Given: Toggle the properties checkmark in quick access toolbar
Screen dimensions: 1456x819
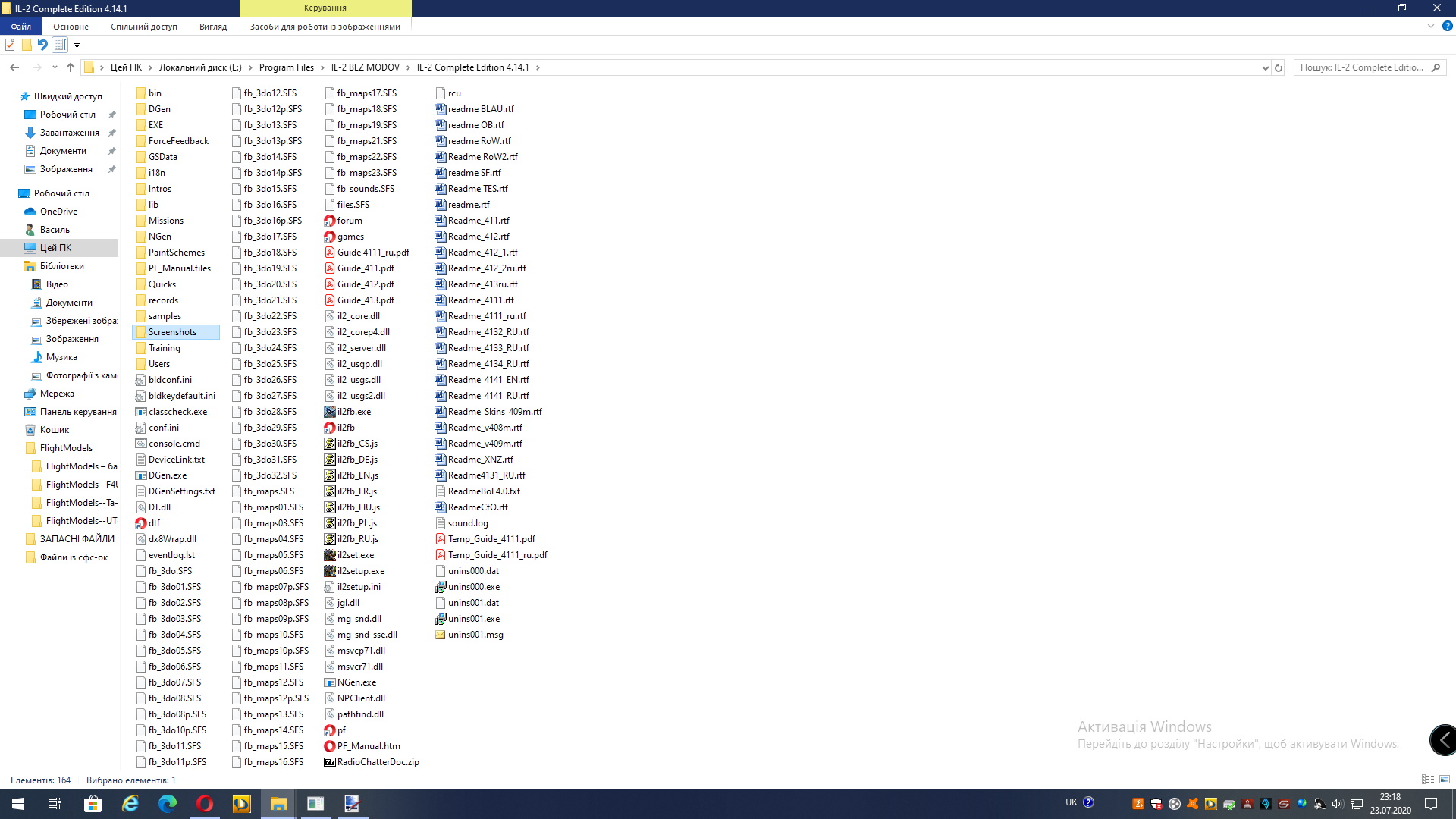Looking at the screenshot, I should (x=10, y=45).
